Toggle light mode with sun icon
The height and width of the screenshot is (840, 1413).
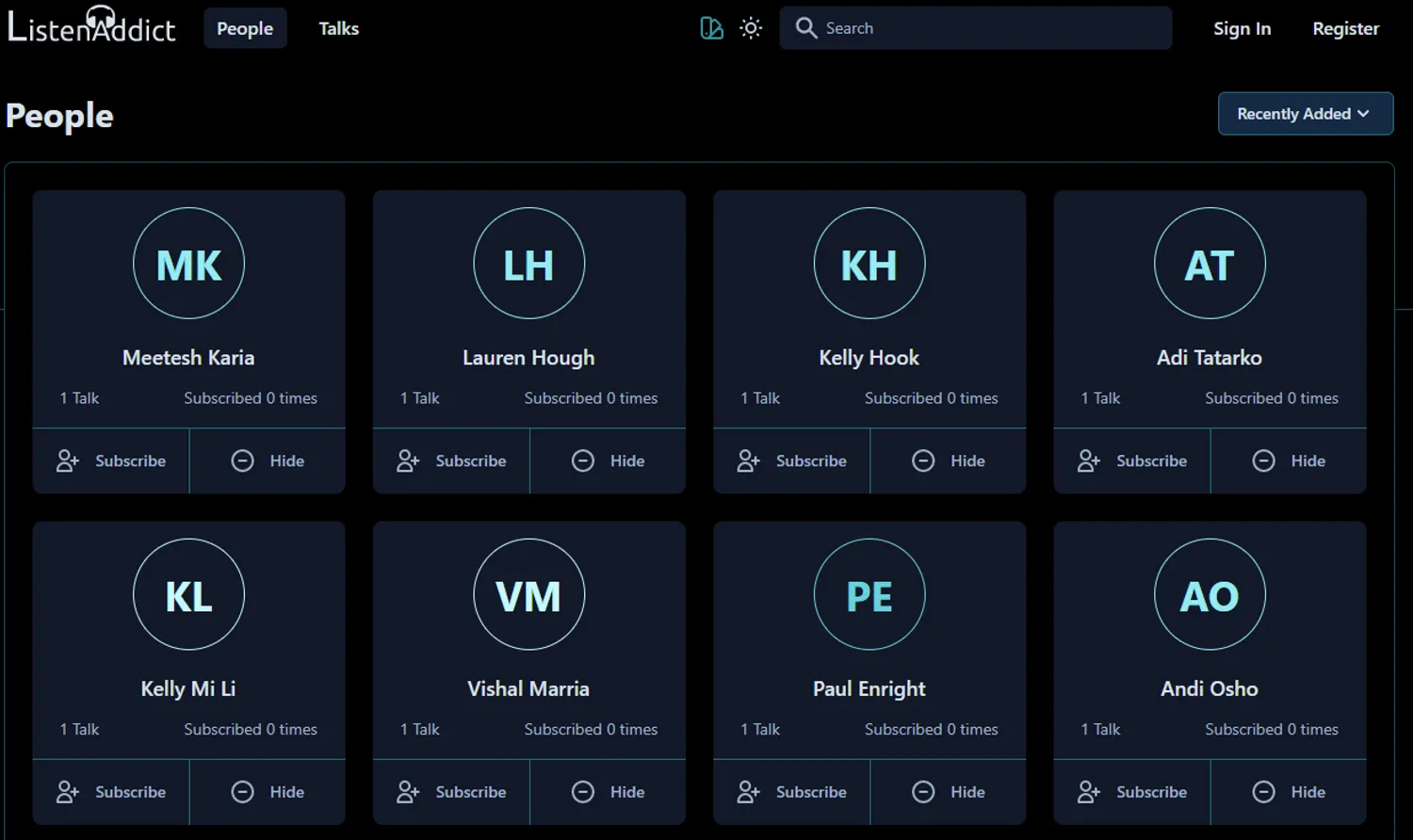[751, 28]
